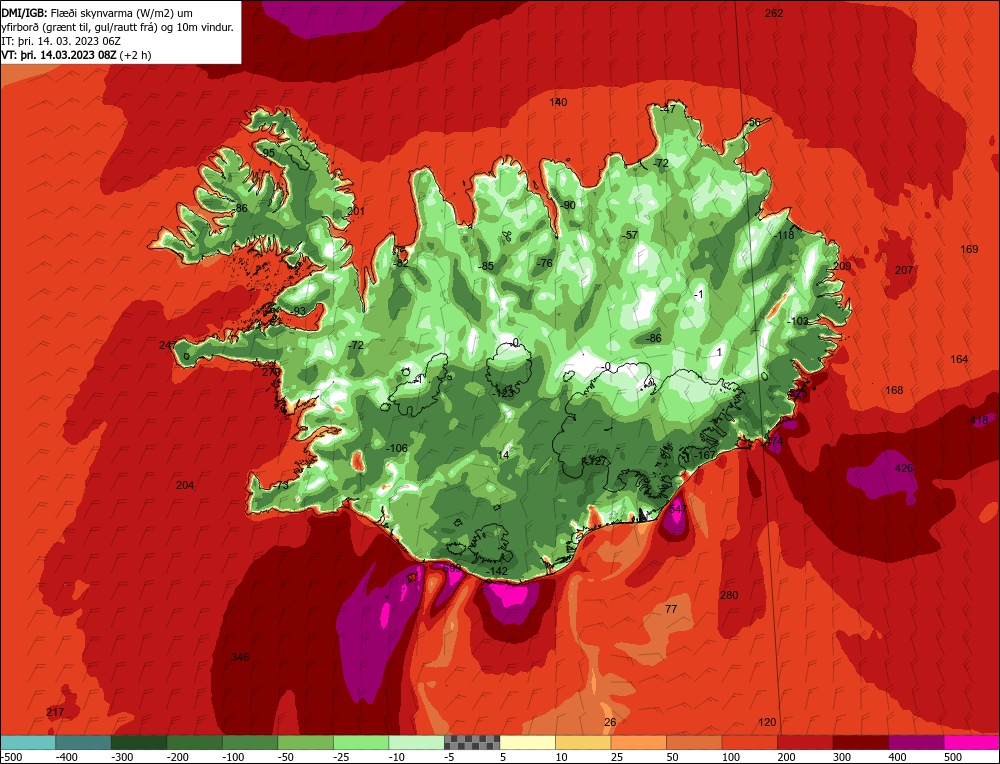The width and height of the screenshot is (1000, 764).
Task: Click the 169 value near the right edge
Action: click(x=969, y=249)
